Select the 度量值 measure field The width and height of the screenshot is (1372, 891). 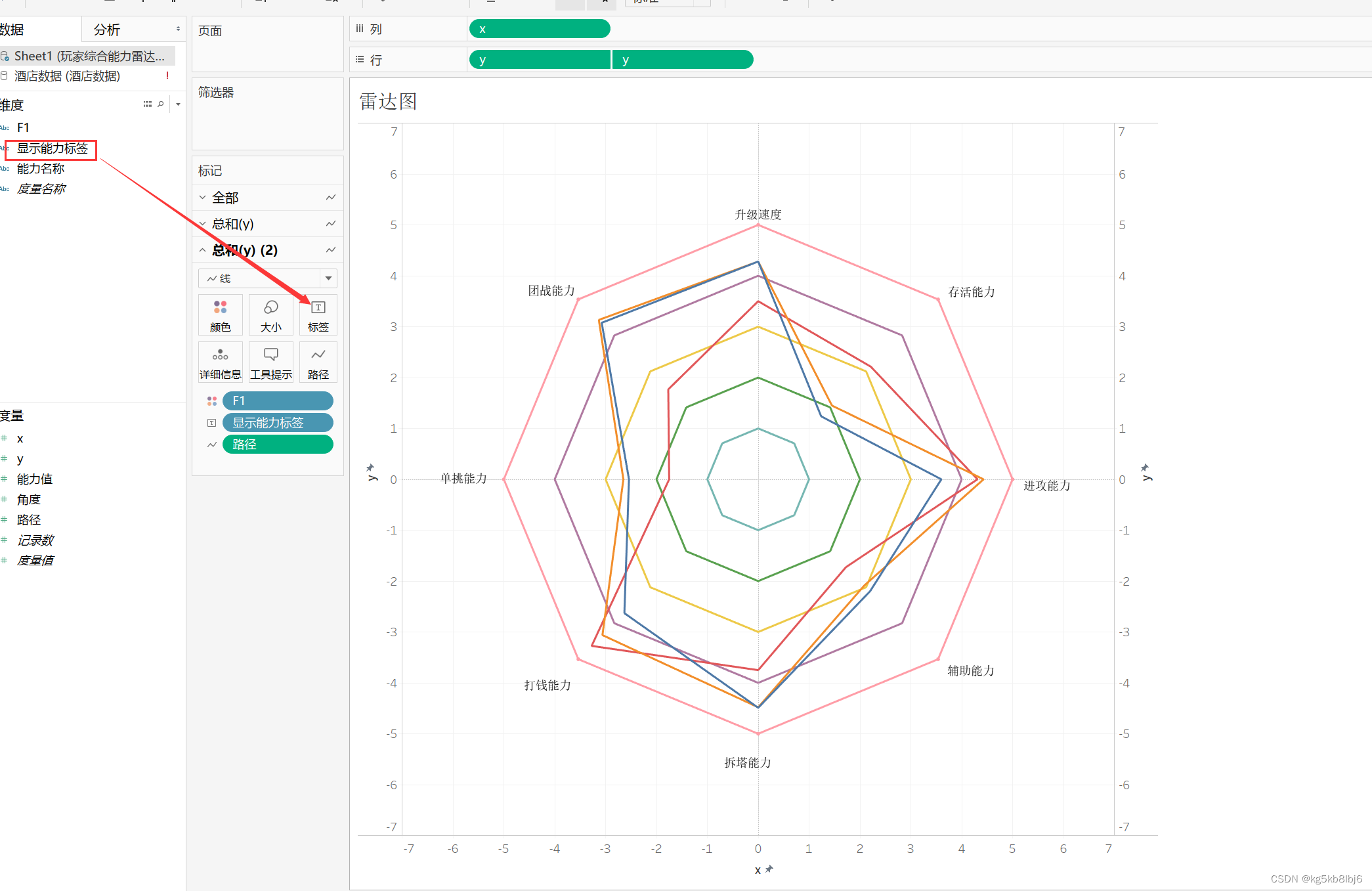click(35, 560)
